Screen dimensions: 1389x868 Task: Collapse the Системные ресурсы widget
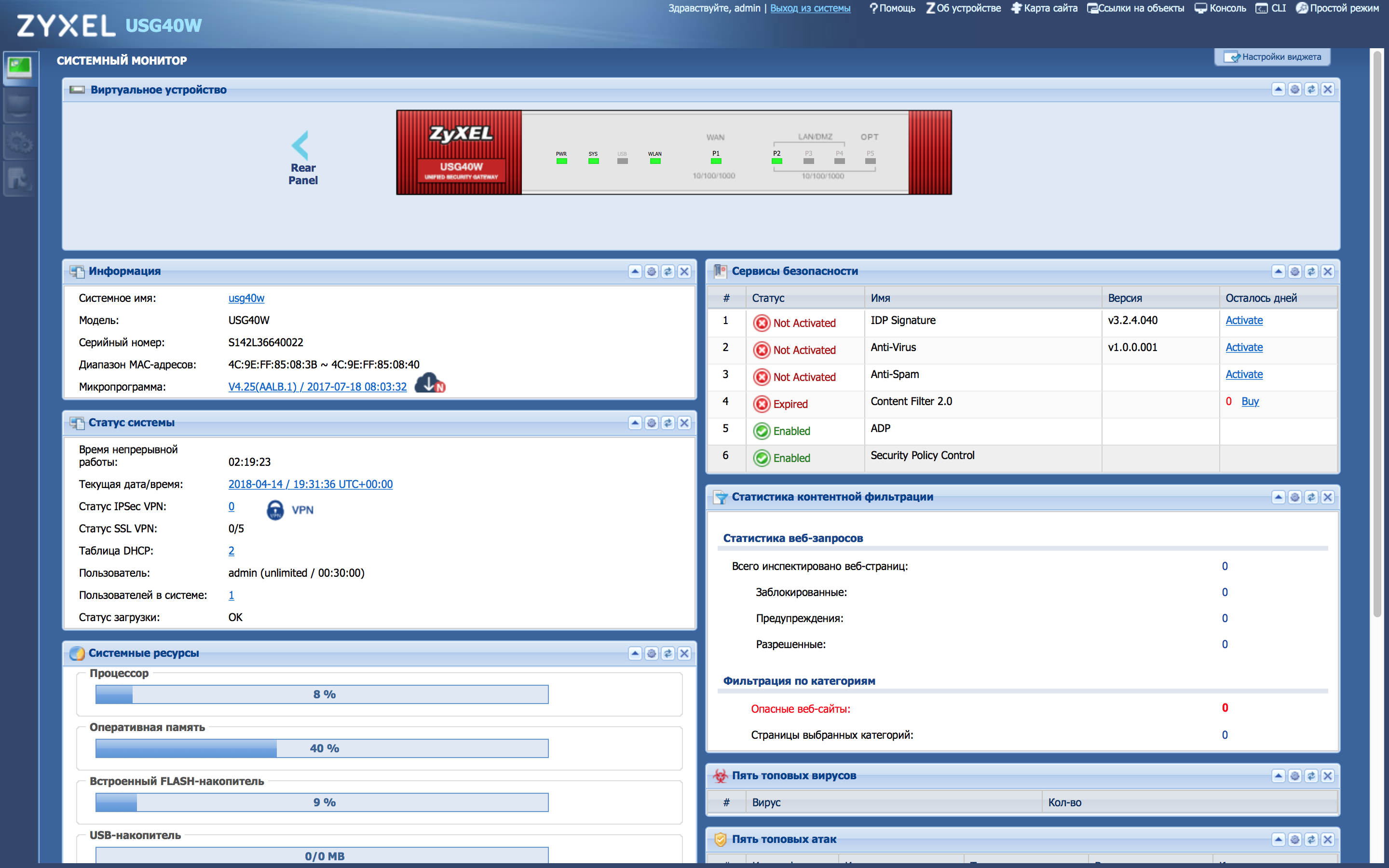tap(635, 653)
